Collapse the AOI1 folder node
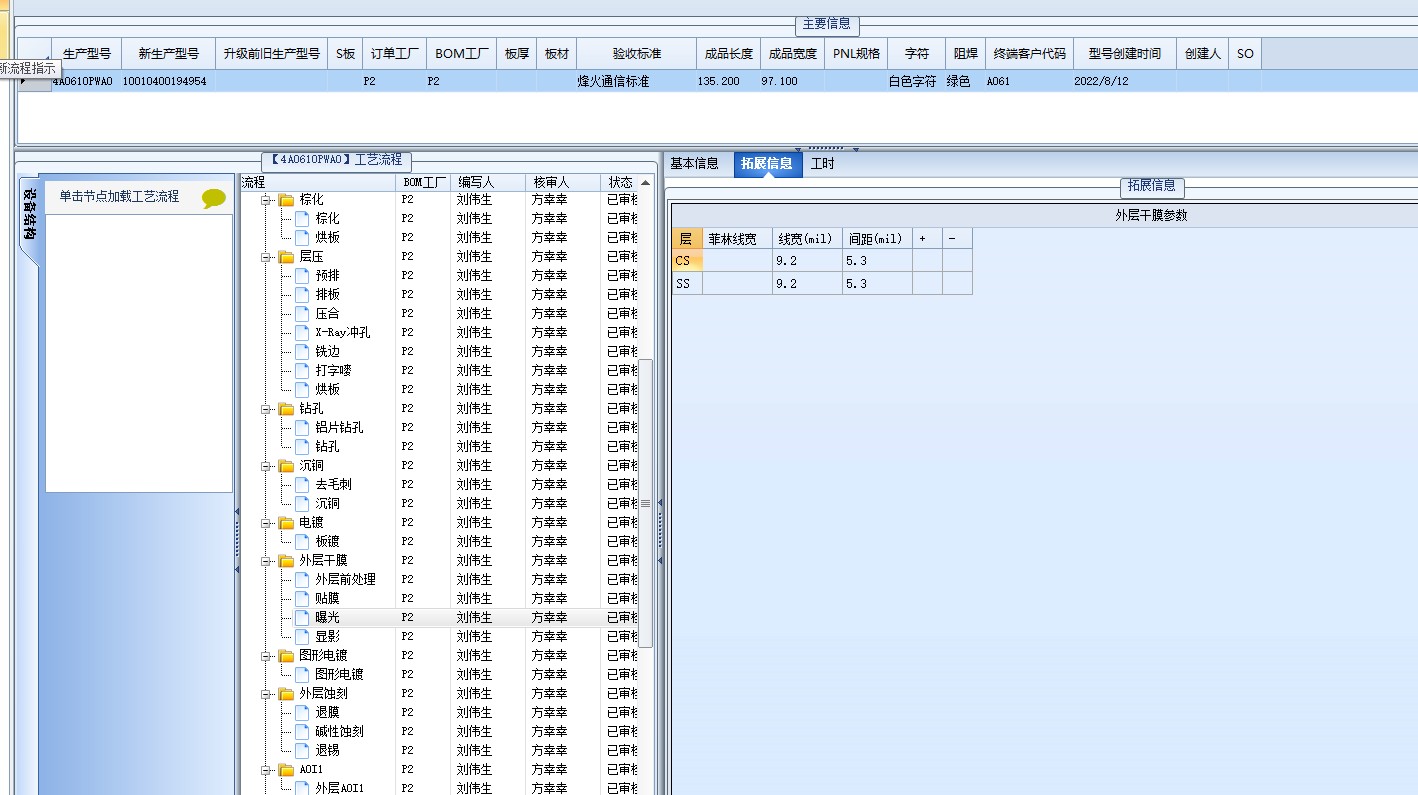Viewport: 1418px width, 795px height. pyautogui.click(x=267, y=770)
